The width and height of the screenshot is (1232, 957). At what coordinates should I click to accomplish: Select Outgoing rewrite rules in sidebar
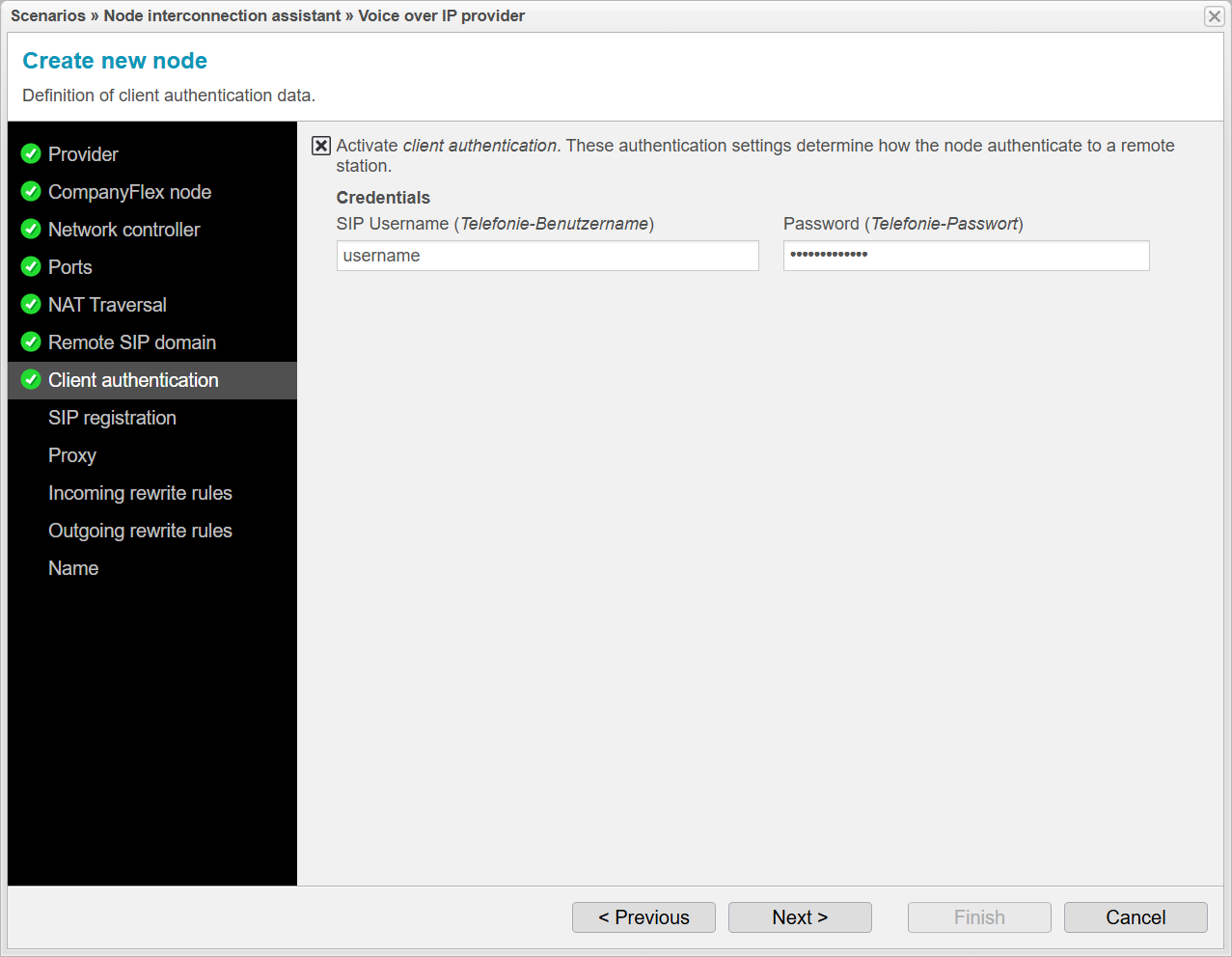click(140, 531)
